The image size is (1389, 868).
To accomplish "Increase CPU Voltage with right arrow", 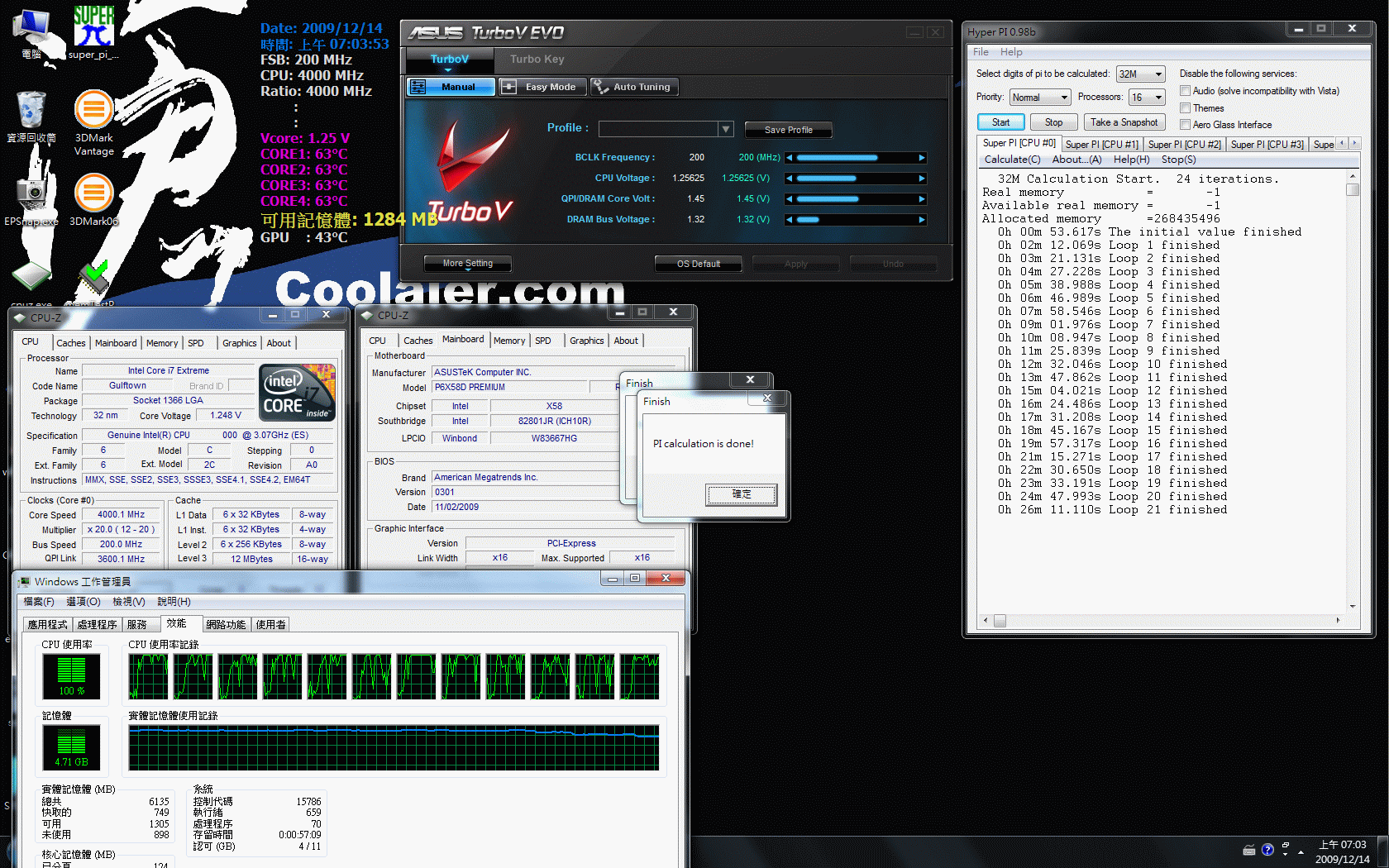I will (922, 179).
